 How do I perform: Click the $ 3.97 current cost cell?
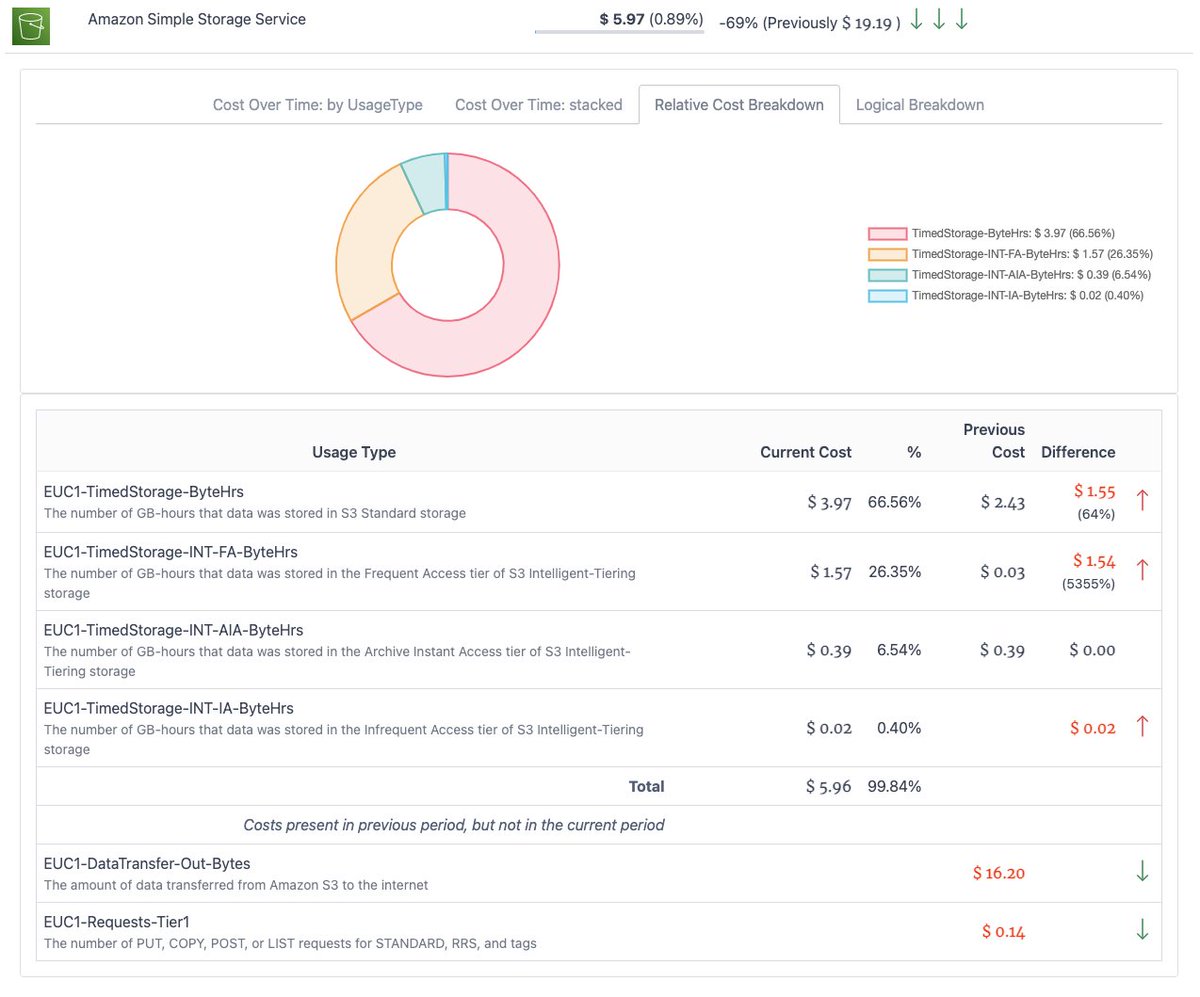point(829,502)
